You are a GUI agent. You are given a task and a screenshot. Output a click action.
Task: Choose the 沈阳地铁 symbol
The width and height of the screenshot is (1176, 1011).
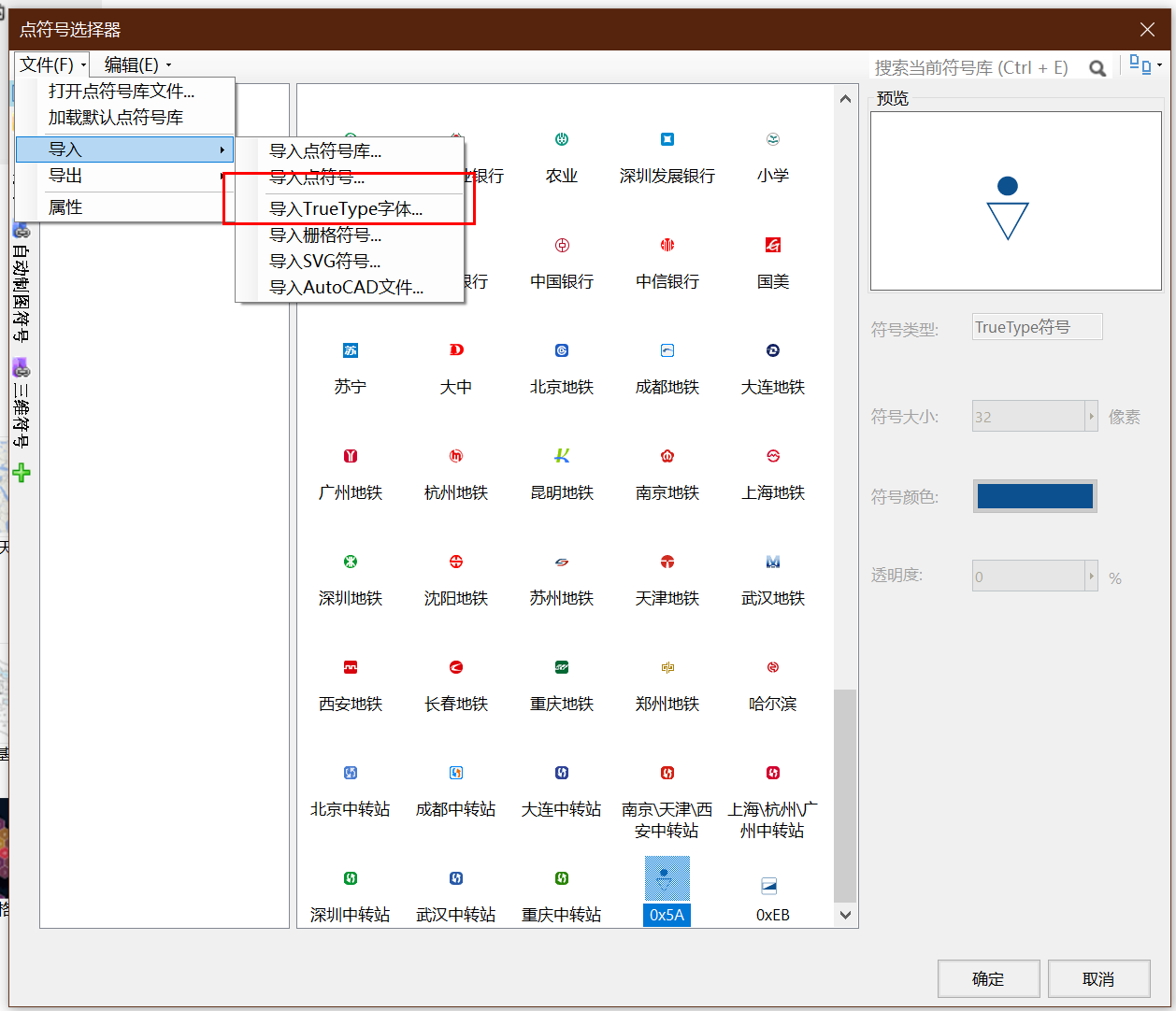coord(456,562)
